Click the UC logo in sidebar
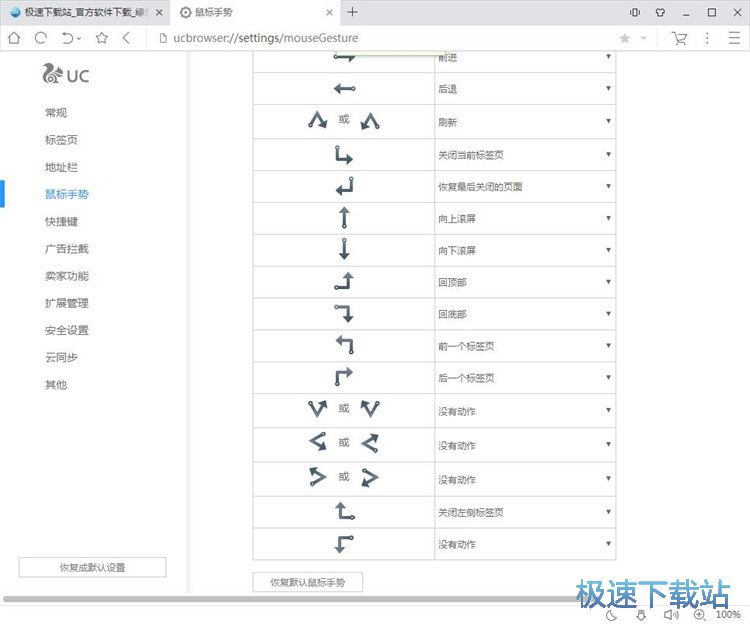Screen dimensions: 750x624 pos(66,74)
